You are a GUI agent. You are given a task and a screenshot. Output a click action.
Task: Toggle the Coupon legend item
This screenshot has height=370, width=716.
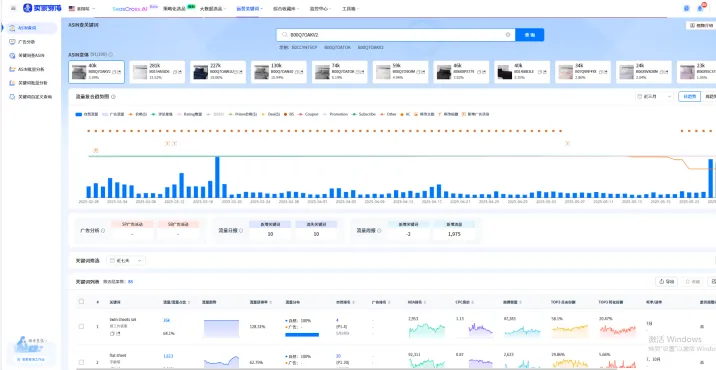coord(308,114)
